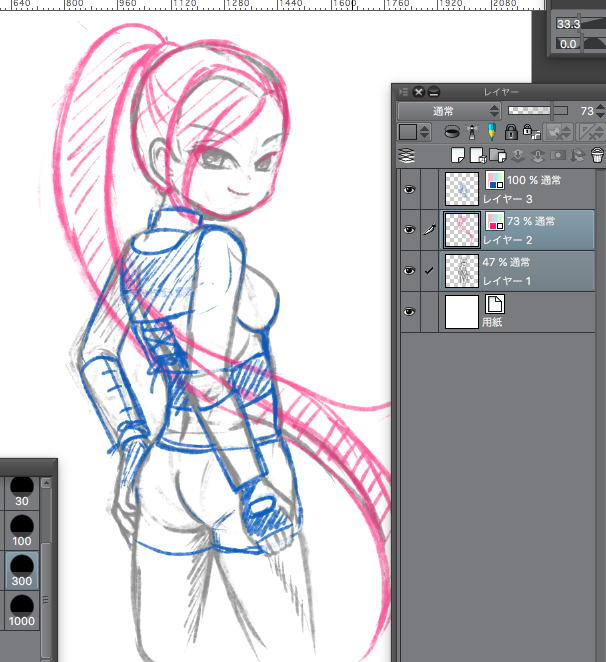Select the レイヤー 3 thumbnail

[x=462, y=189]
